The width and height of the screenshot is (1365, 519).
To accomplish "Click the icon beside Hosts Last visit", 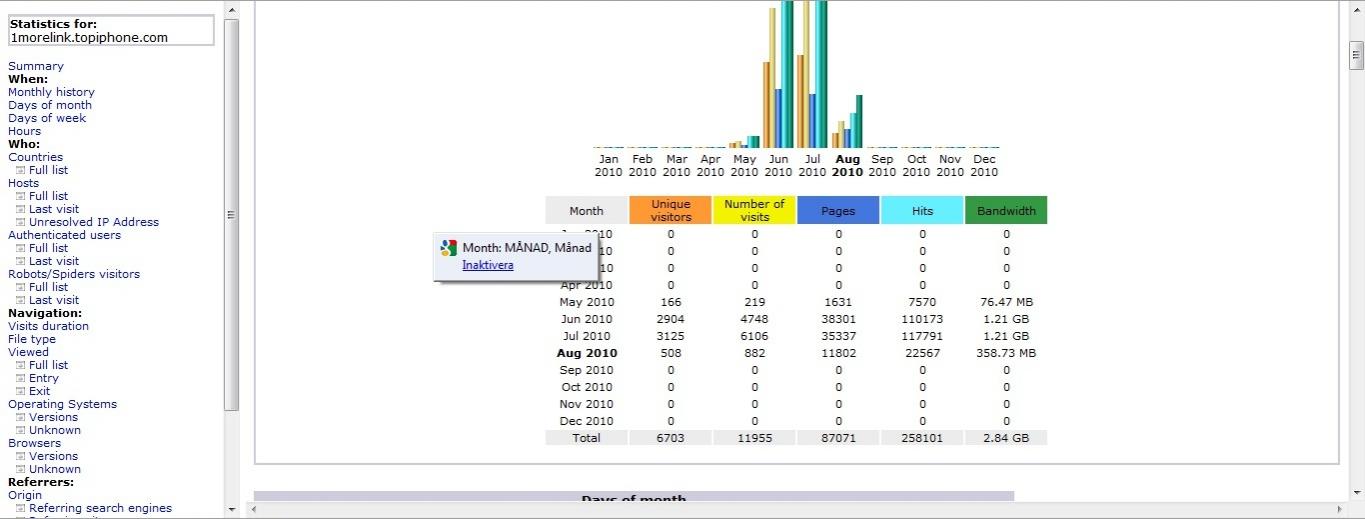I will tap(20, 209).
